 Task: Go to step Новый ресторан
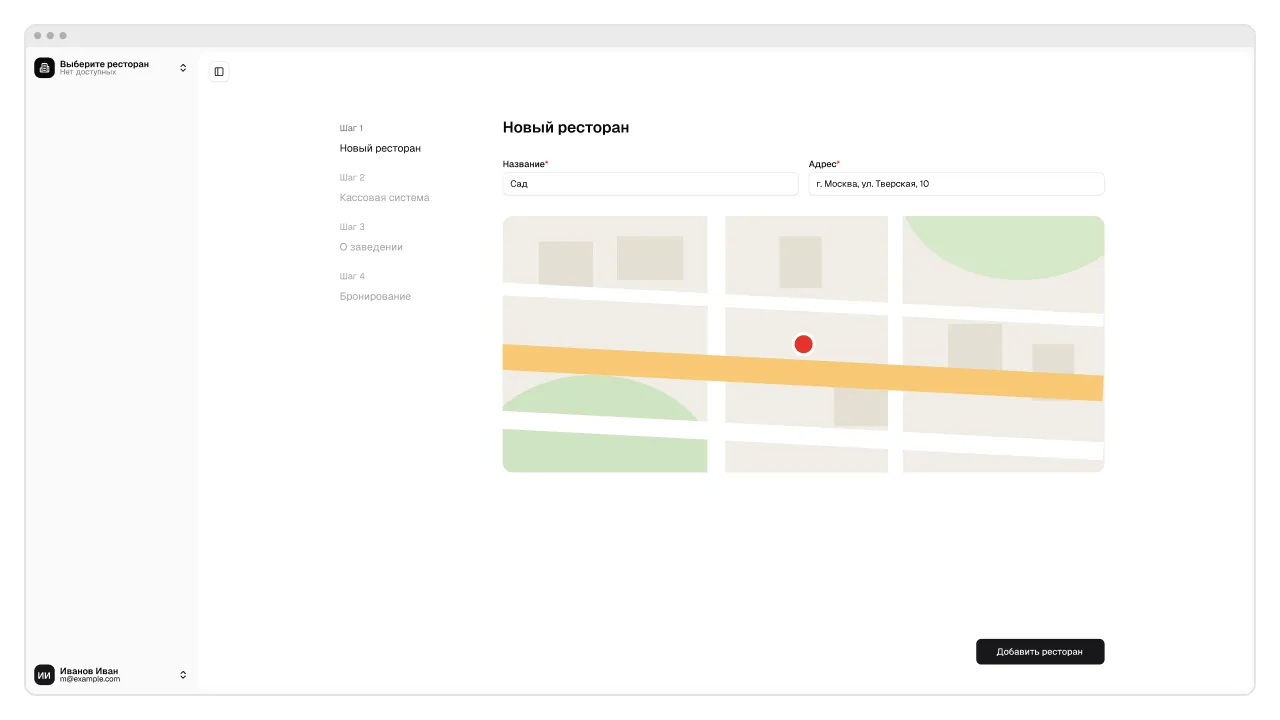[x=380, y=148]
